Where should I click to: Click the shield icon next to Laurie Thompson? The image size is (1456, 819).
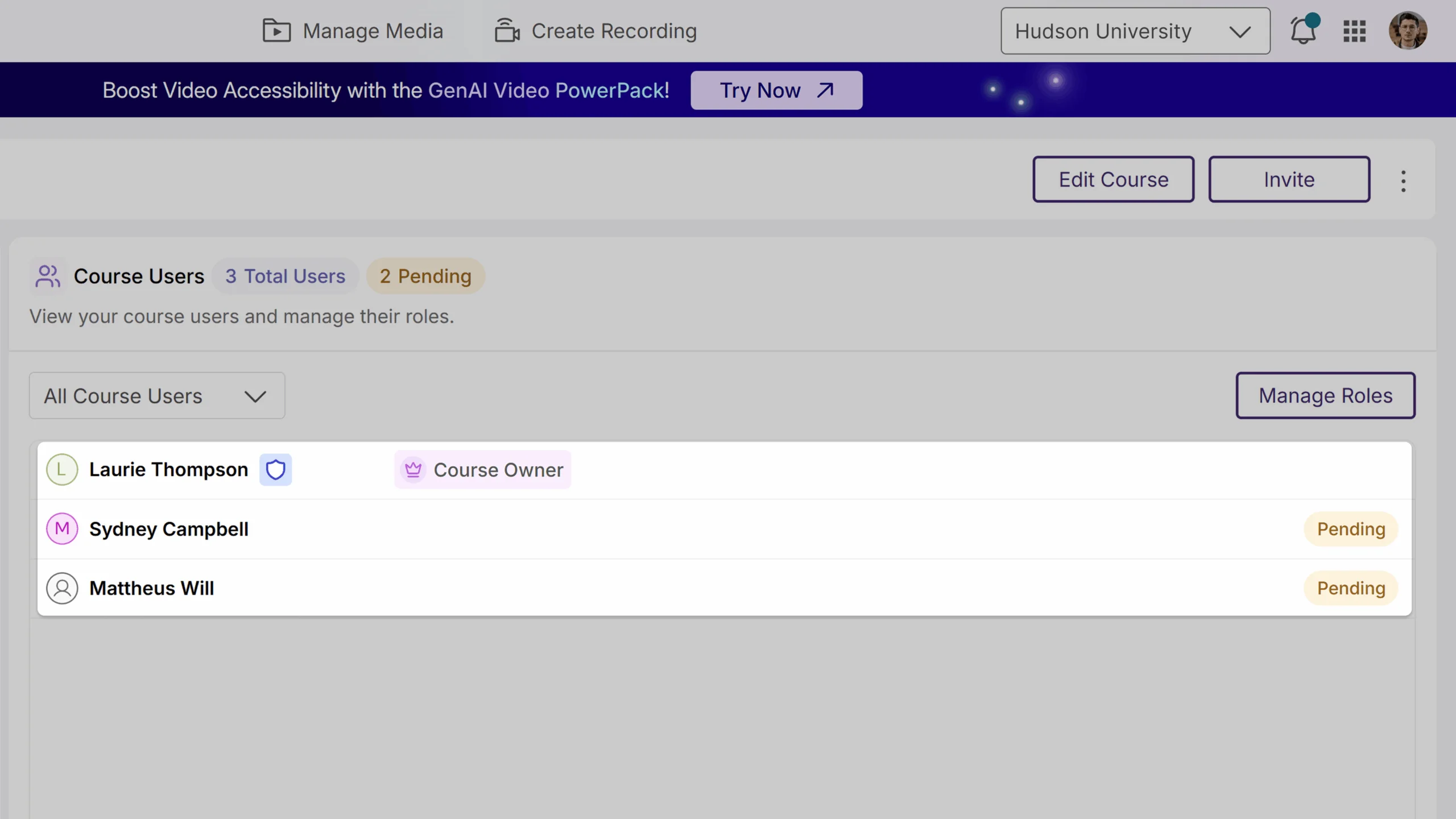point(276,469)
